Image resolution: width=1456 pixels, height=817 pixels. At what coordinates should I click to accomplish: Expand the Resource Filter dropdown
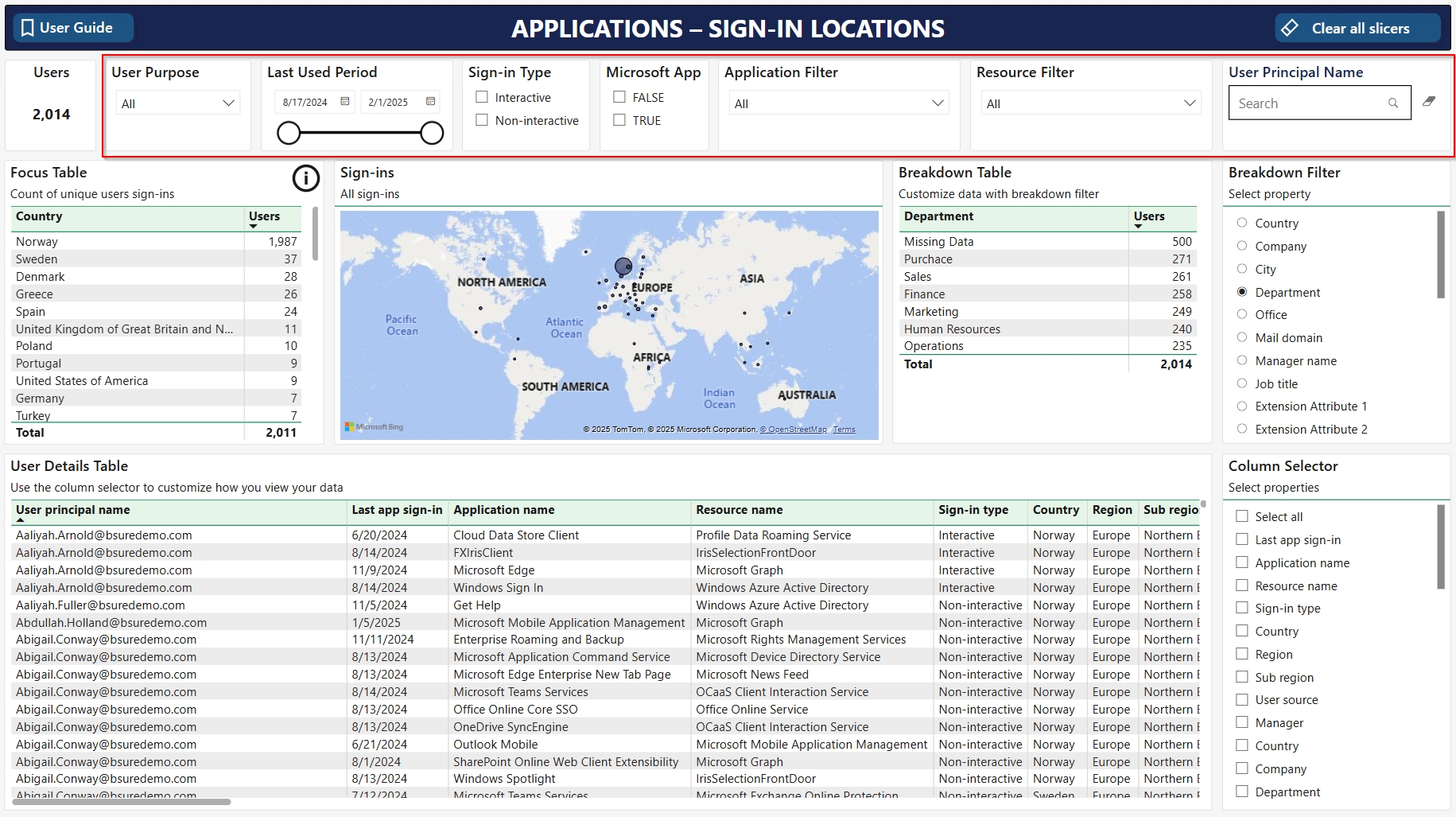click(1190, 103)
